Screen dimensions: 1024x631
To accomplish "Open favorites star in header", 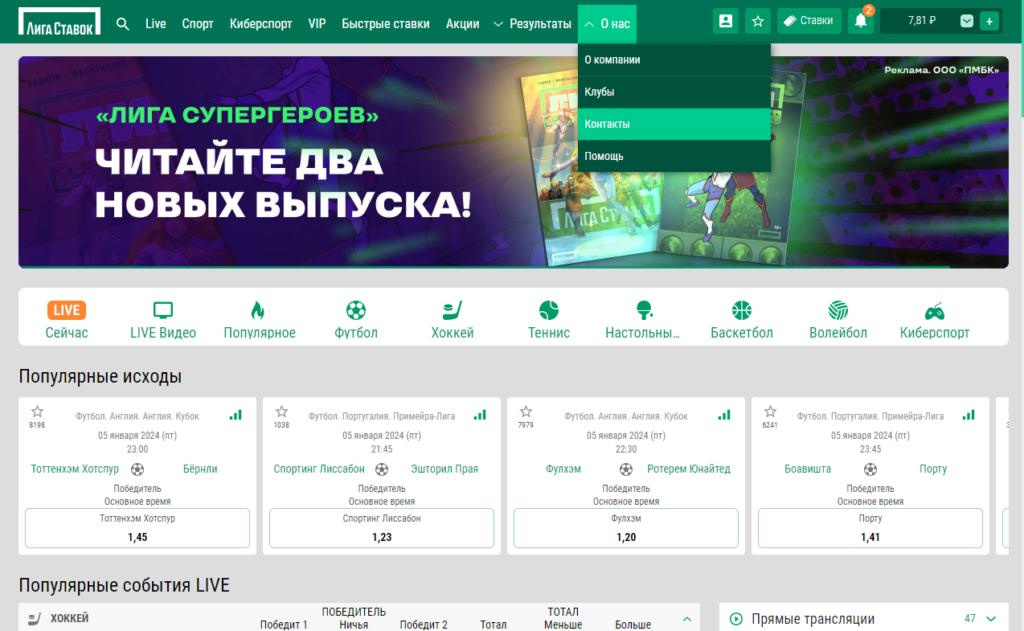I will (758, 21).
